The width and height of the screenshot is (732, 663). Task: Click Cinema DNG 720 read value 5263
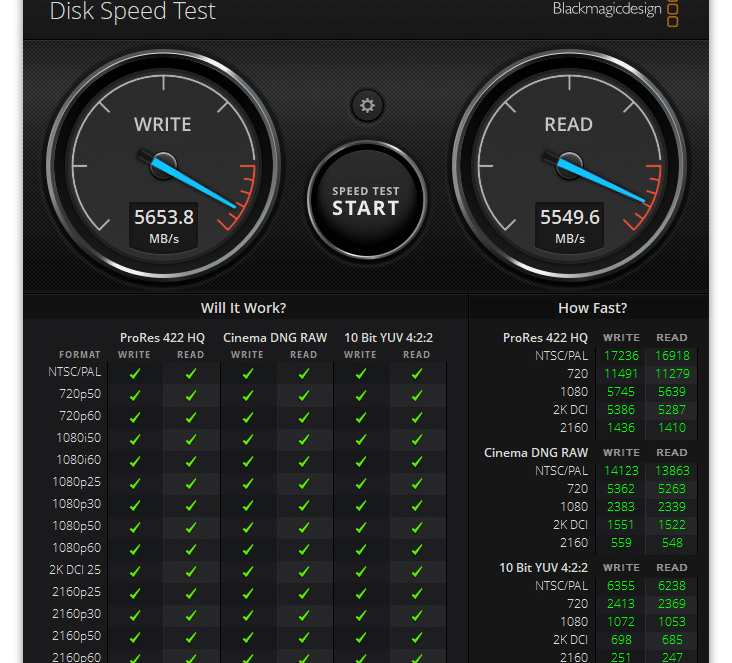(x=672, y=489)
